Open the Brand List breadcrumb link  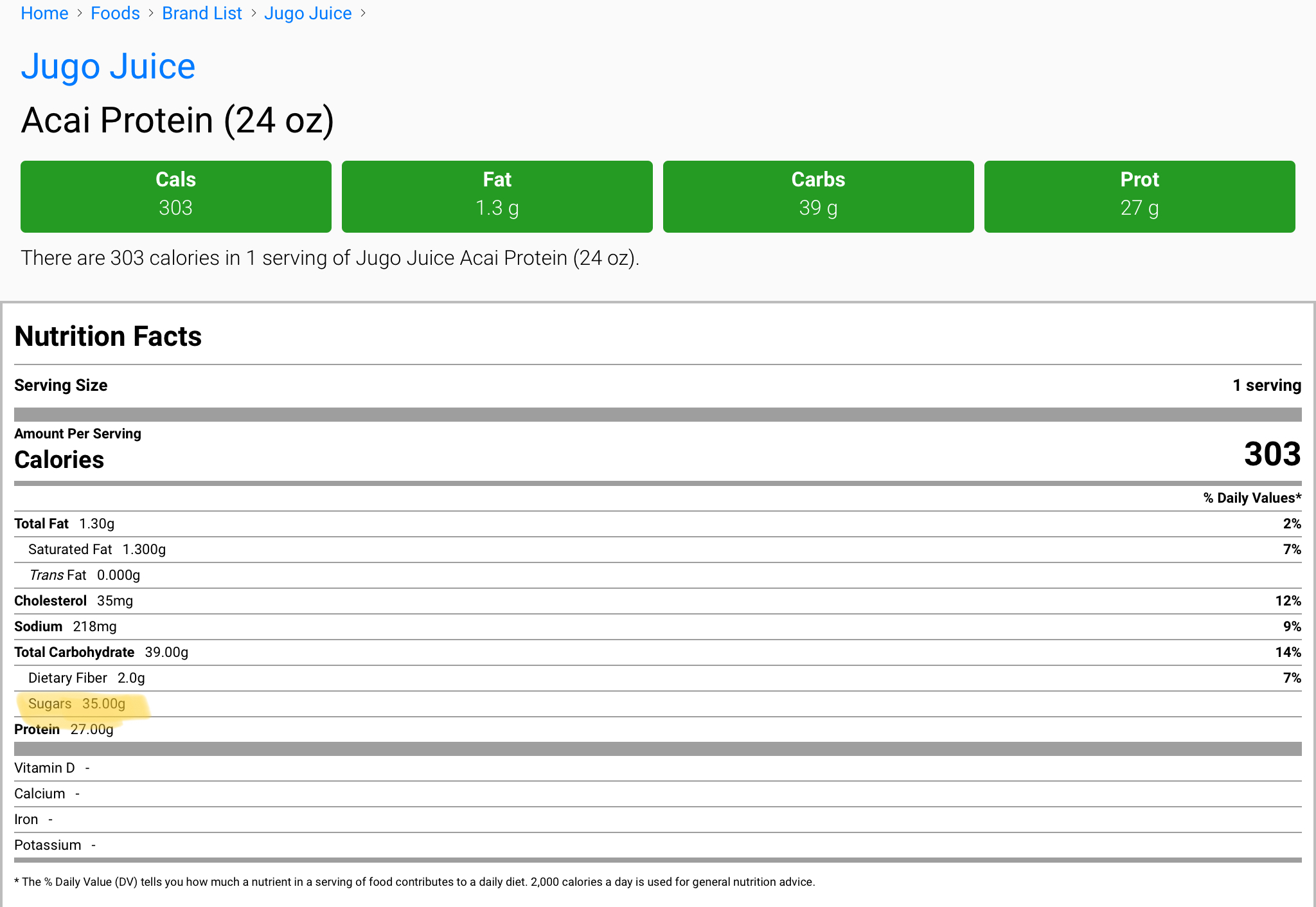click(x=202, y=13)
